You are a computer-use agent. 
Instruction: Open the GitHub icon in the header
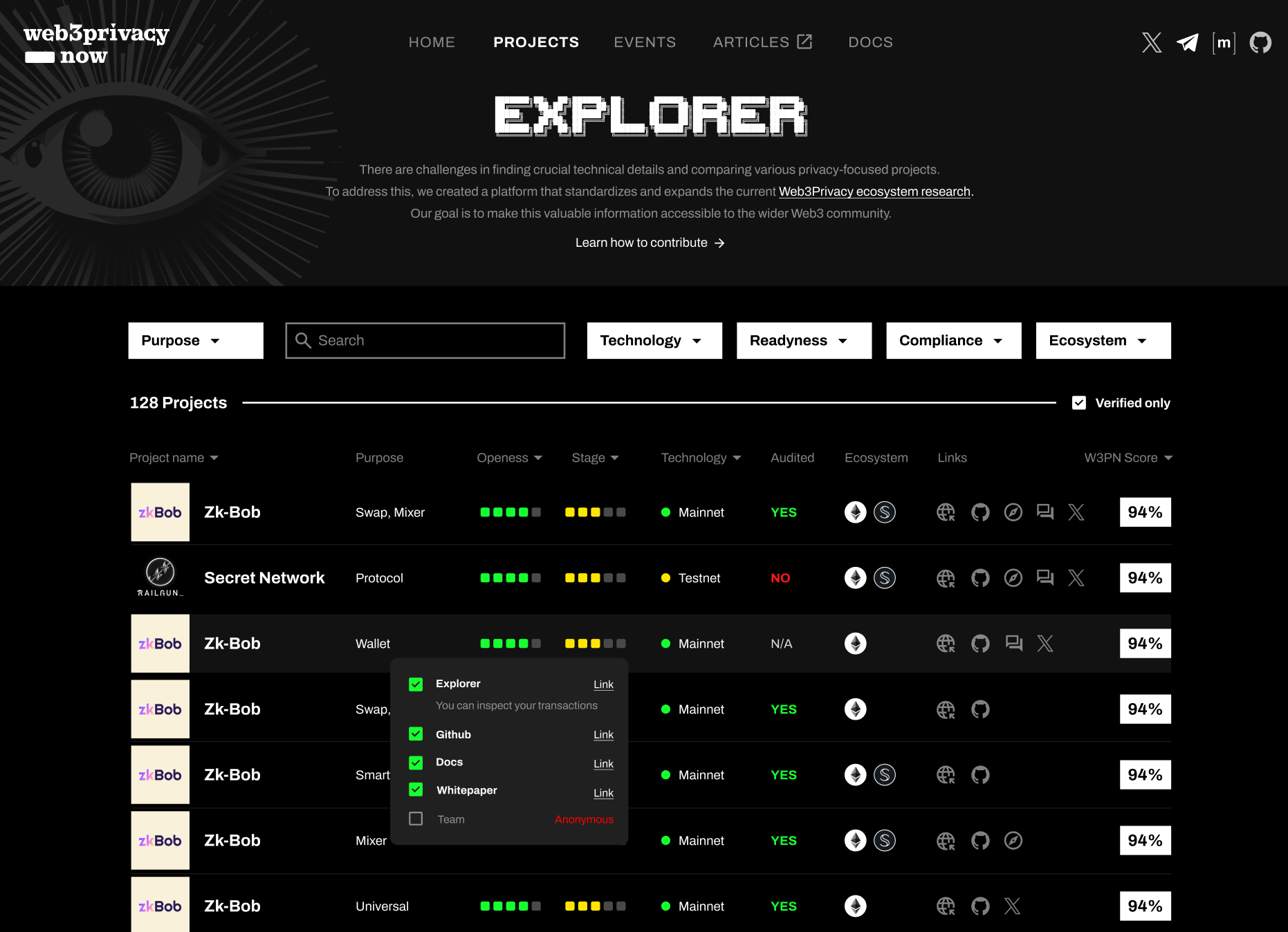coord(1260,43)
